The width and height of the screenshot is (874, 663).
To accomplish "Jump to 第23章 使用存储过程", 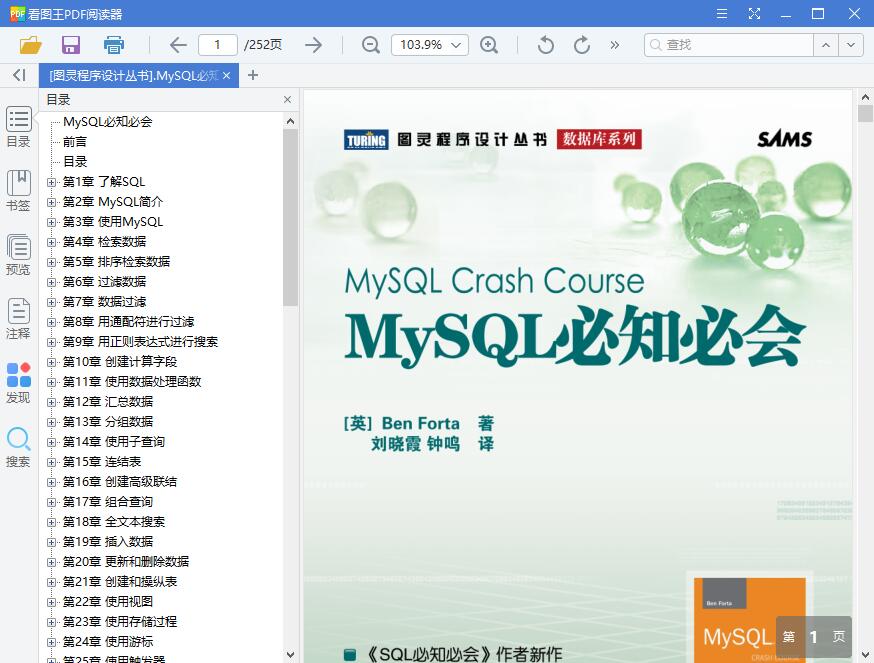I will (x=120, y=622).
